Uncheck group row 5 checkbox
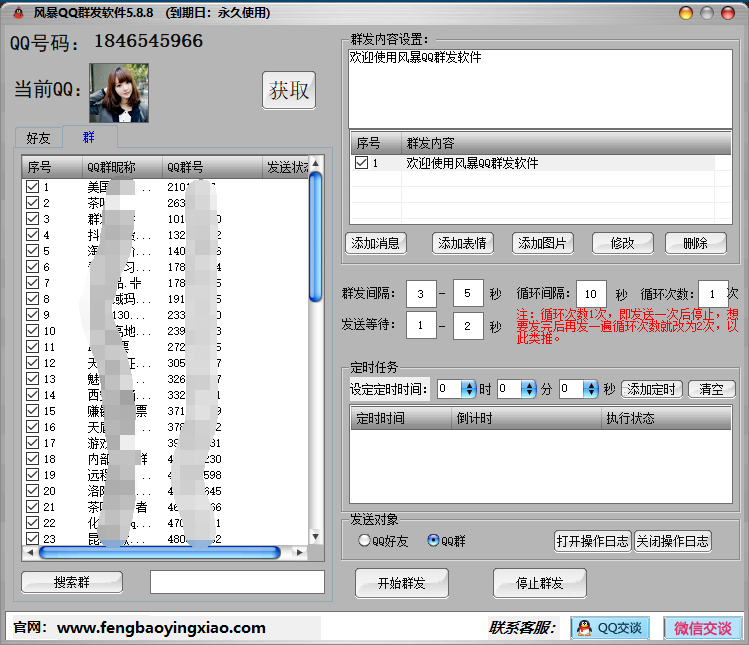Screen dimensions: 749x645 [x=32, y=251]
